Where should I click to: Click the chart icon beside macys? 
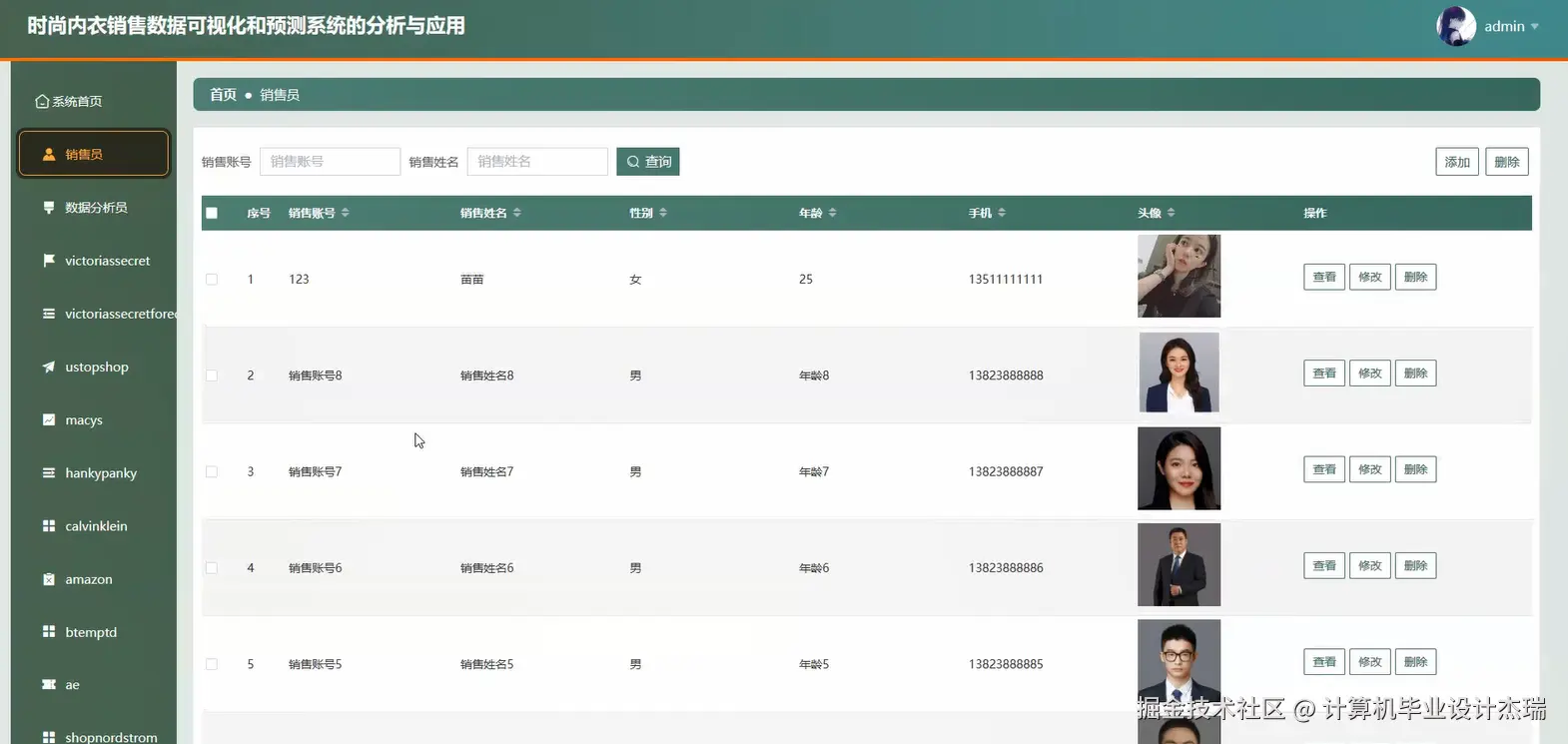click(x=48, y=419)
